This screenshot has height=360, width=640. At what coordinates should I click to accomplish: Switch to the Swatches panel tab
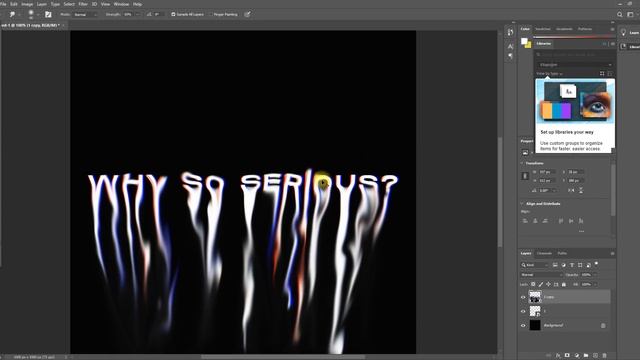tap(542, 29)
